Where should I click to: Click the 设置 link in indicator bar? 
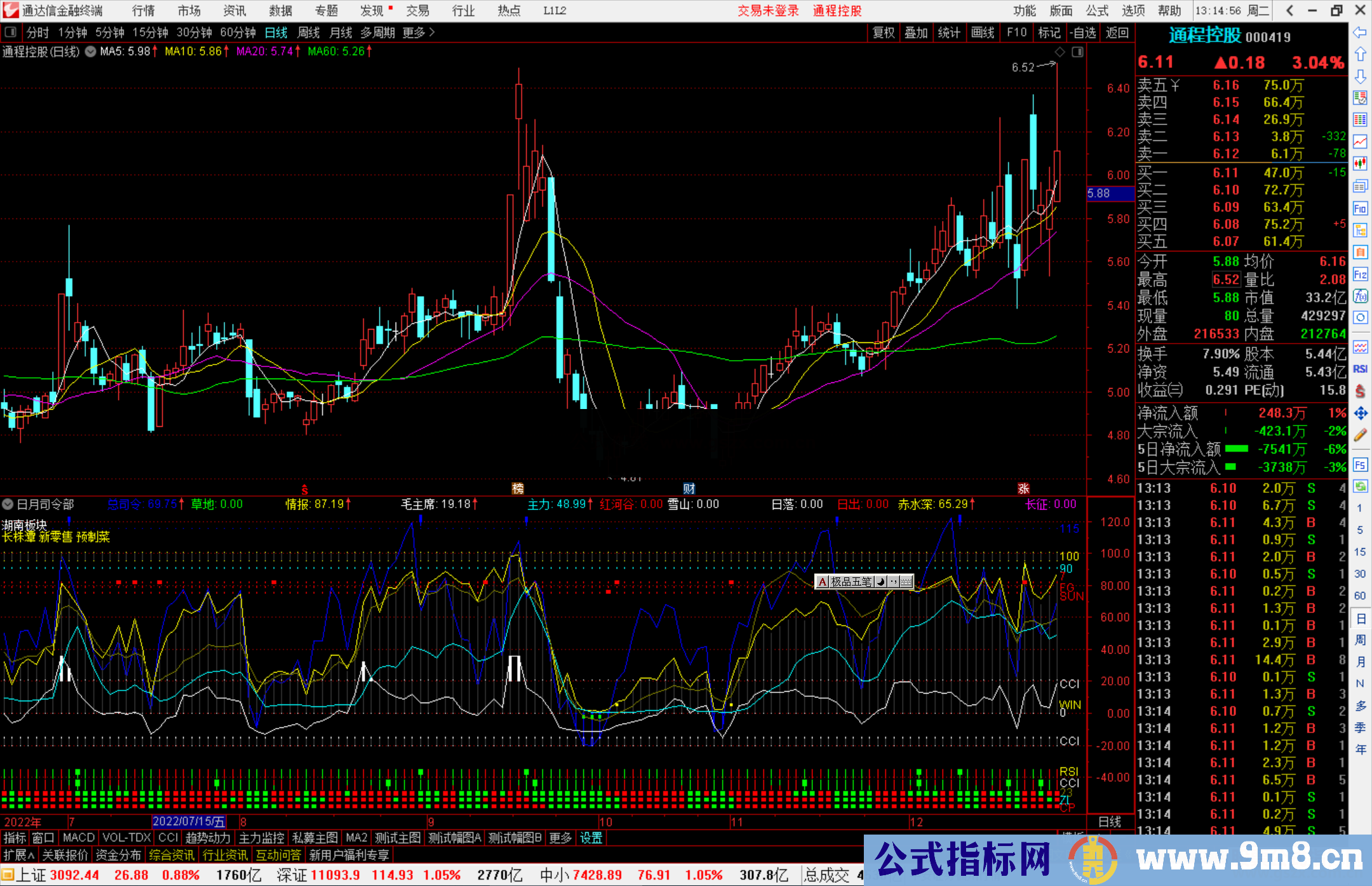[x=591, y=838]
